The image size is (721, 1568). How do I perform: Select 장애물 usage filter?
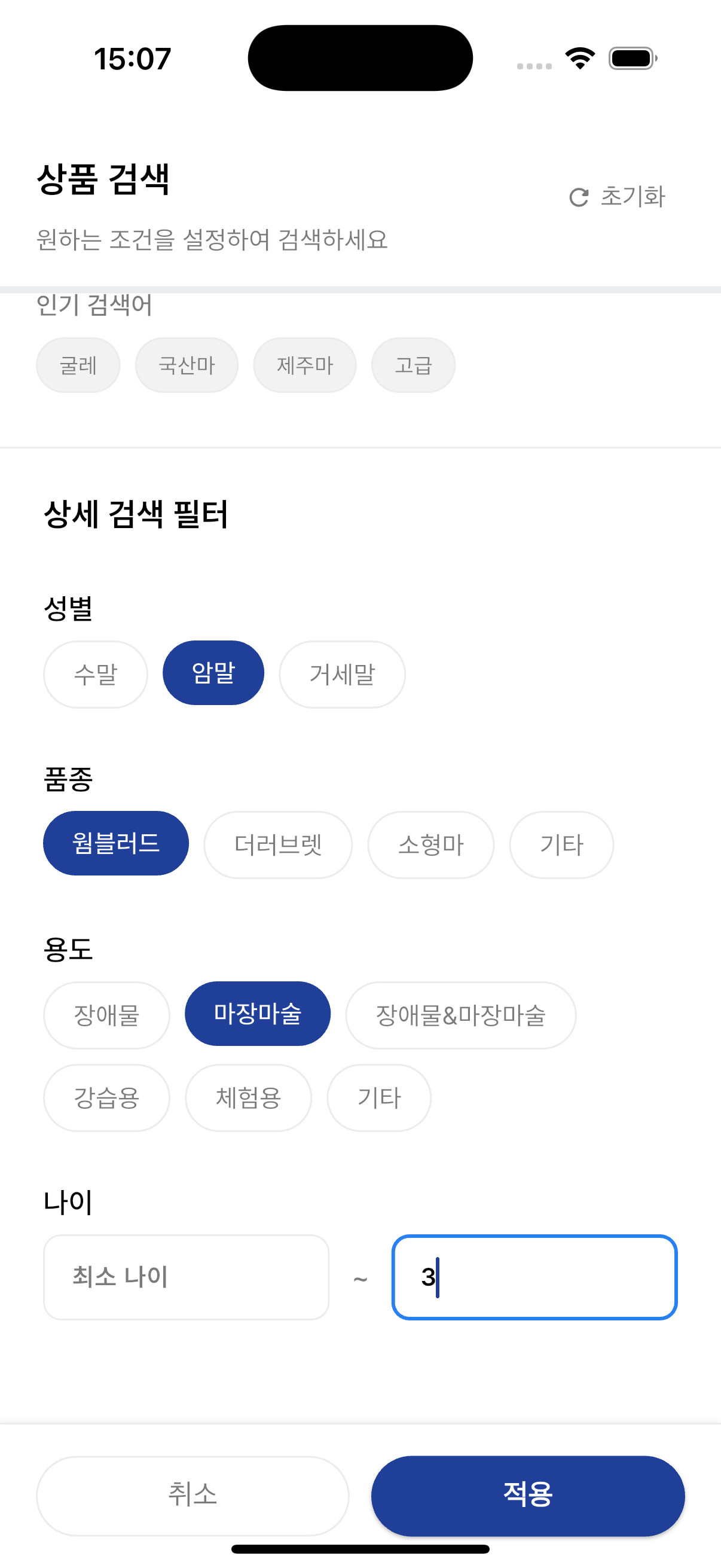click(x=106, y=1015)
